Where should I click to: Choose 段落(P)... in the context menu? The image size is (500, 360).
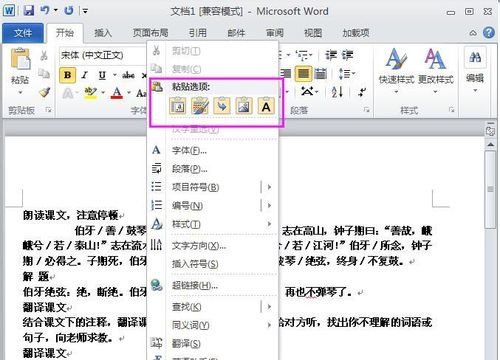[213, 169]
